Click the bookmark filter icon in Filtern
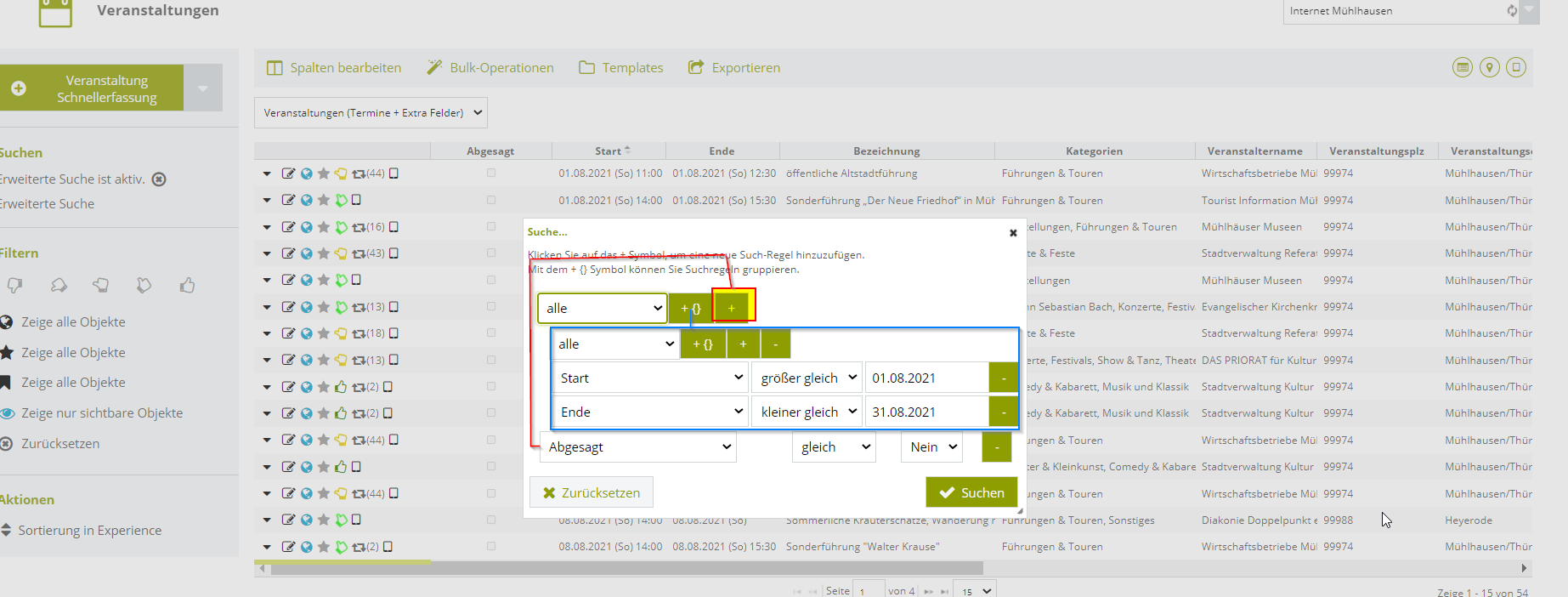 pyautogui.click(x=5, y=383)
